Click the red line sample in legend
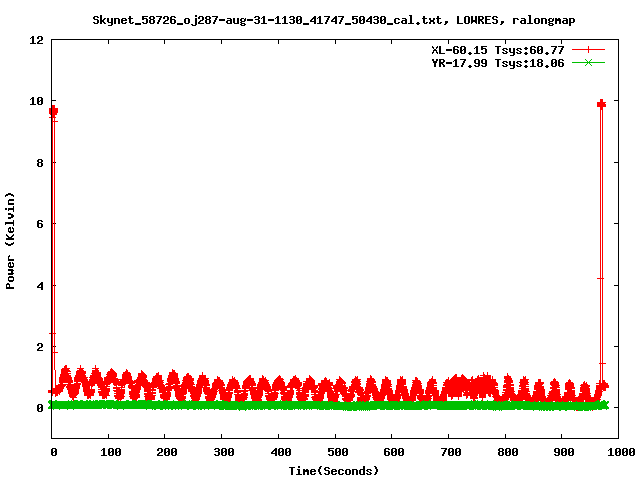Image resolution: width=640 pixels, height=480 pixels. pos(588,50)
